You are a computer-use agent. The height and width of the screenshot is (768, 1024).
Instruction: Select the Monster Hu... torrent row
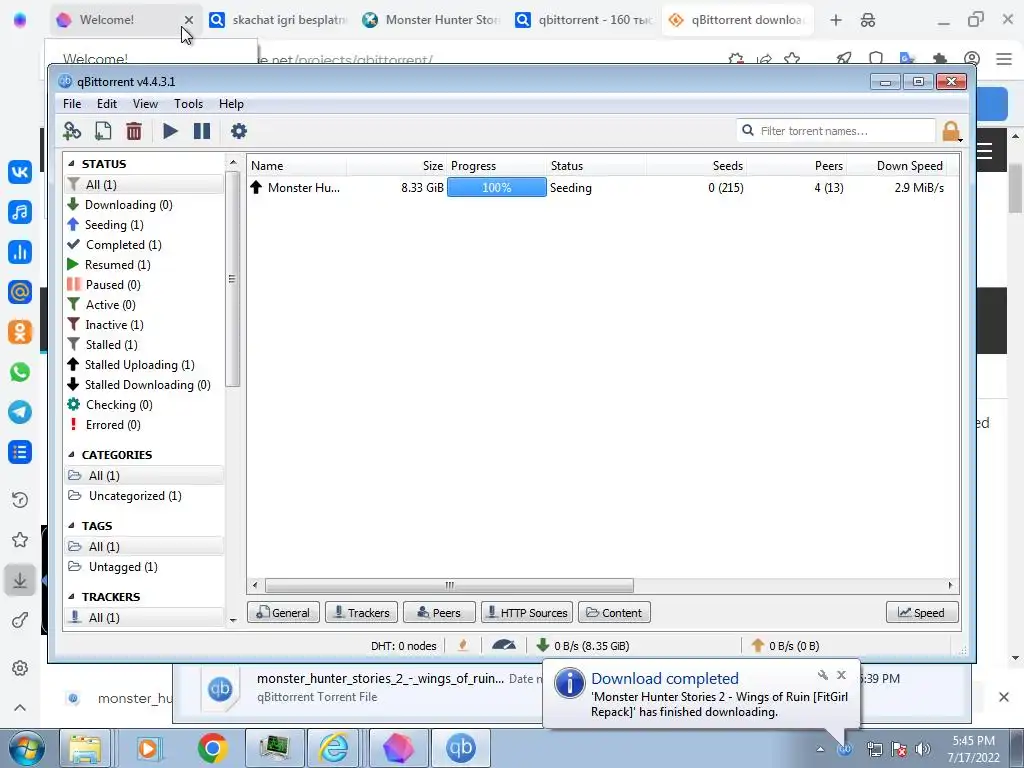coord(602,187)
